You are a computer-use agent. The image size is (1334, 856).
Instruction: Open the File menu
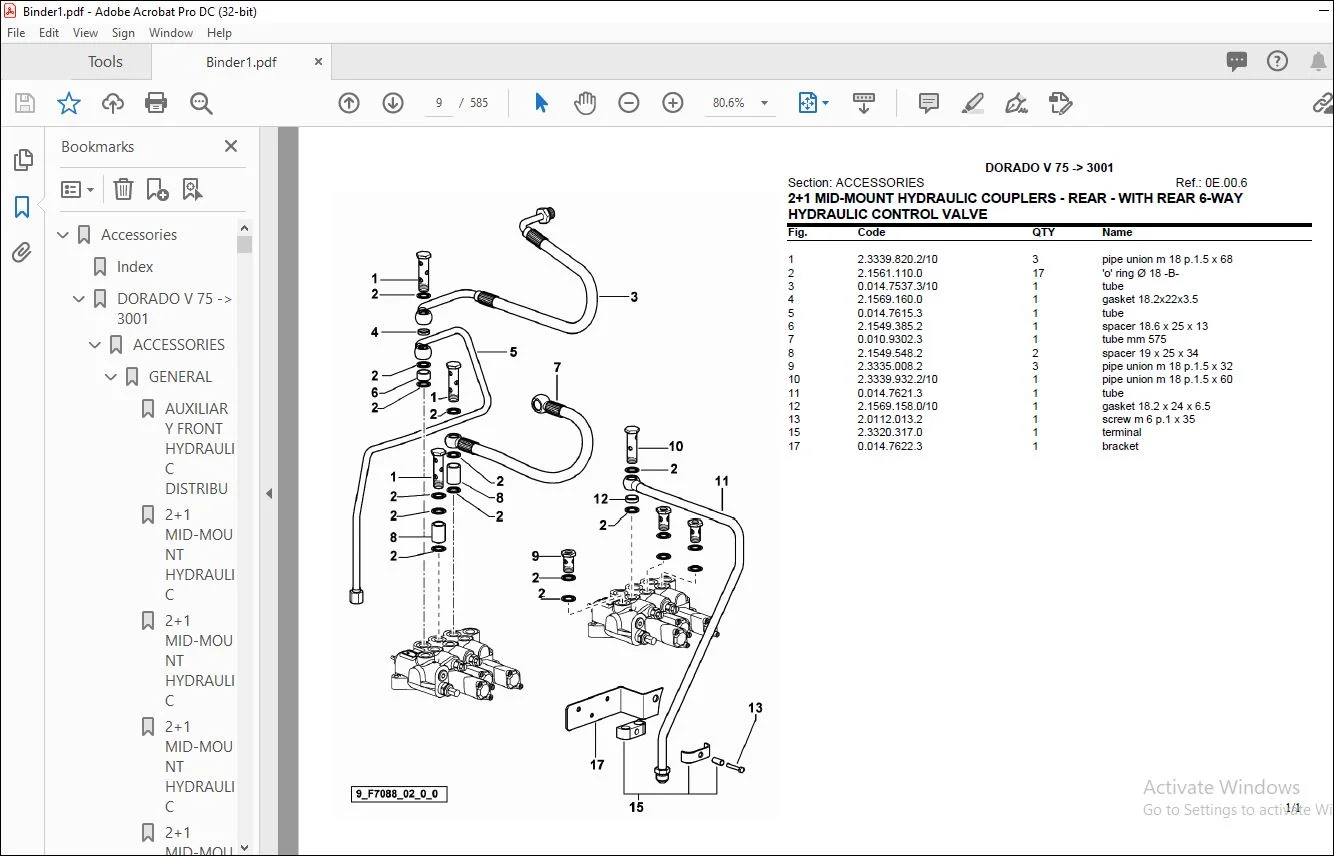pos(16,33)
